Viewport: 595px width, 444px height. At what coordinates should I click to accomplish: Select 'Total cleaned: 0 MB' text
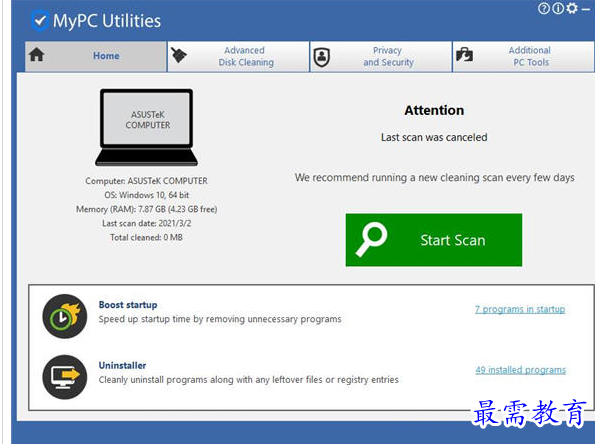tap(146, 238)
